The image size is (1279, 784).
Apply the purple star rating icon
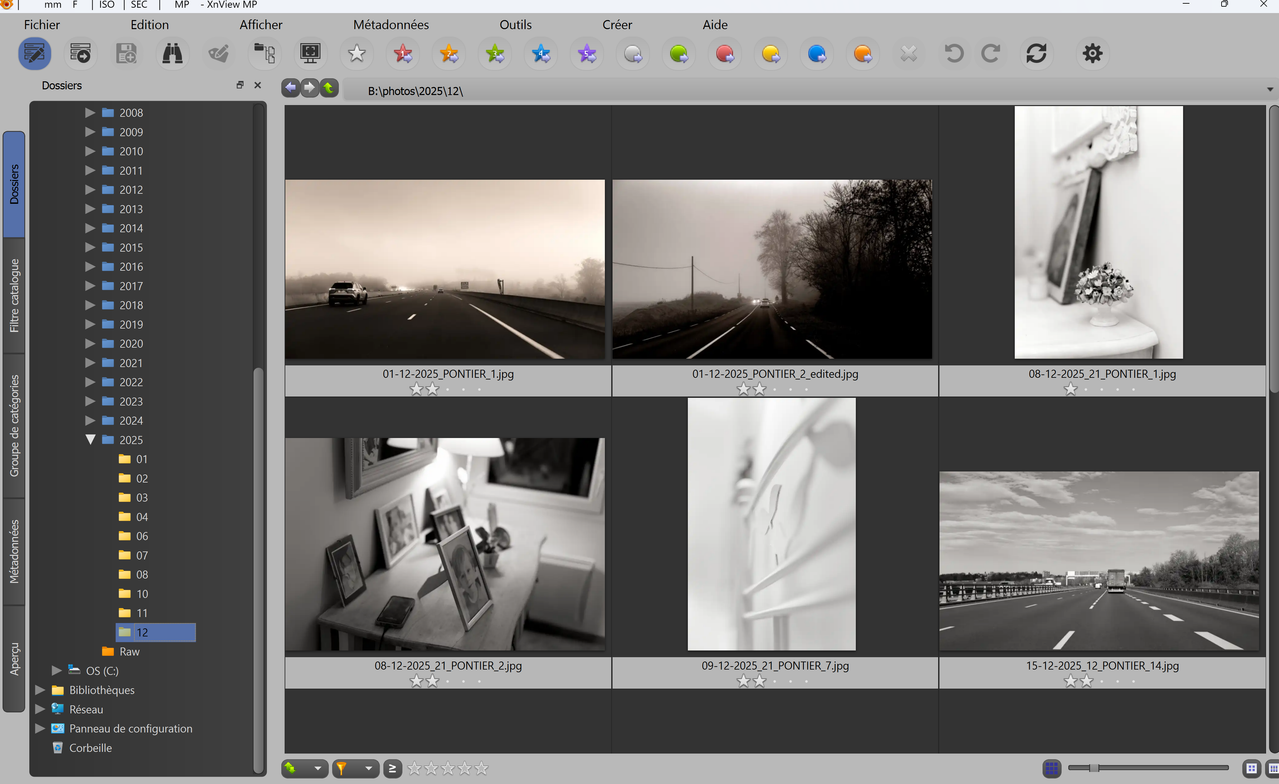(587, 53)
